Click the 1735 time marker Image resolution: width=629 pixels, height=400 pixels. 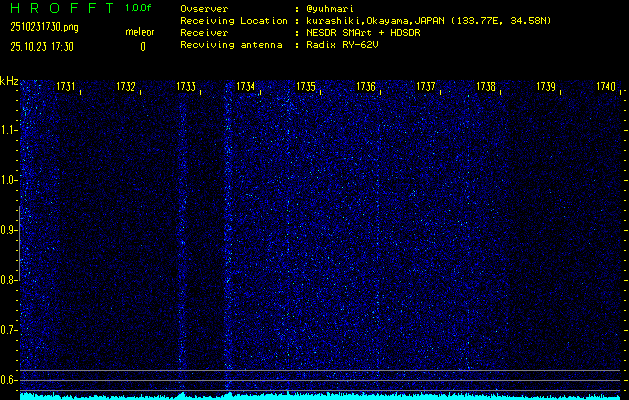coord(306,86)
